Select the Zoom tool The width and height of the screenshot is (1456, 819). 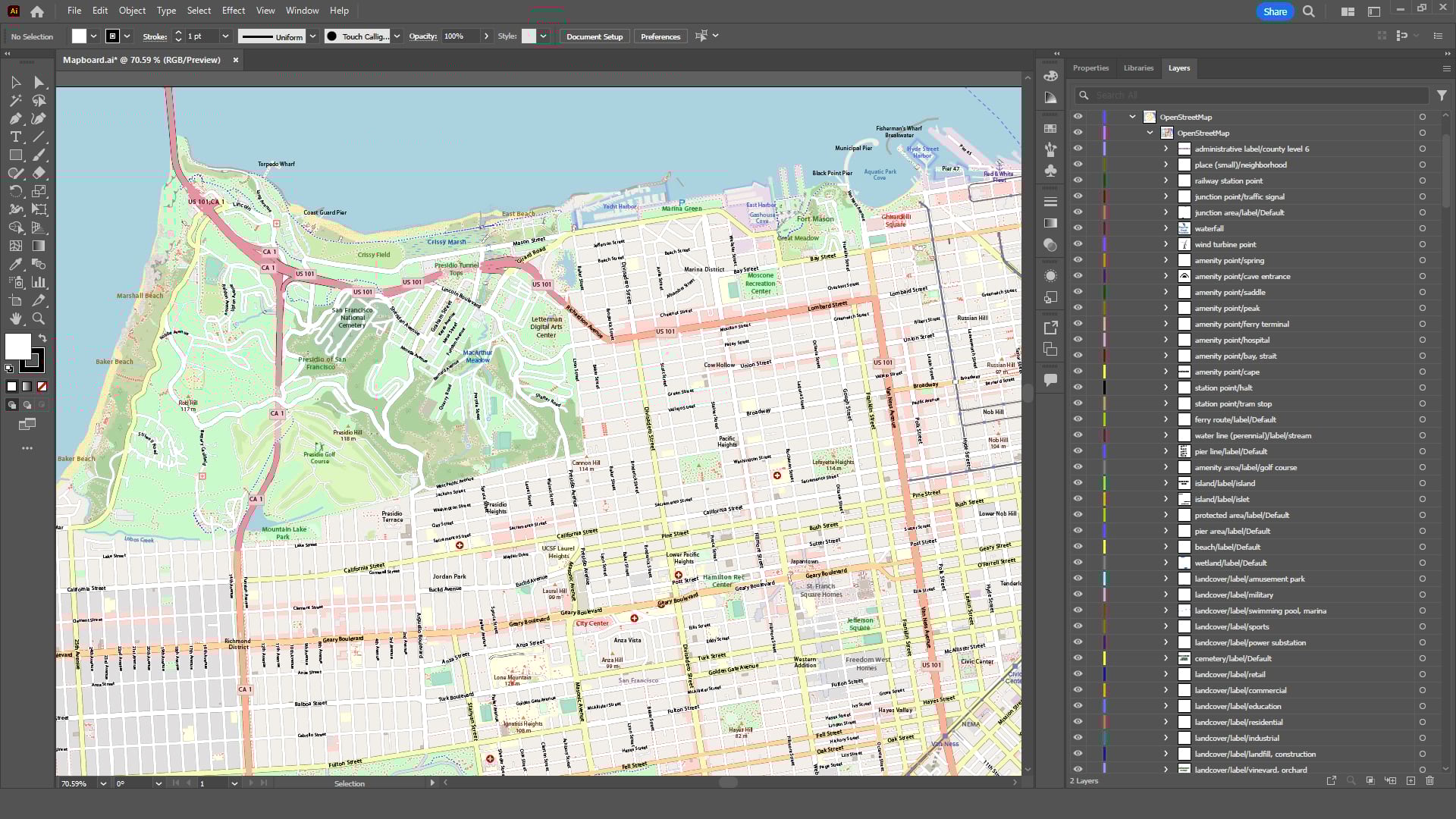click(39, 318)
